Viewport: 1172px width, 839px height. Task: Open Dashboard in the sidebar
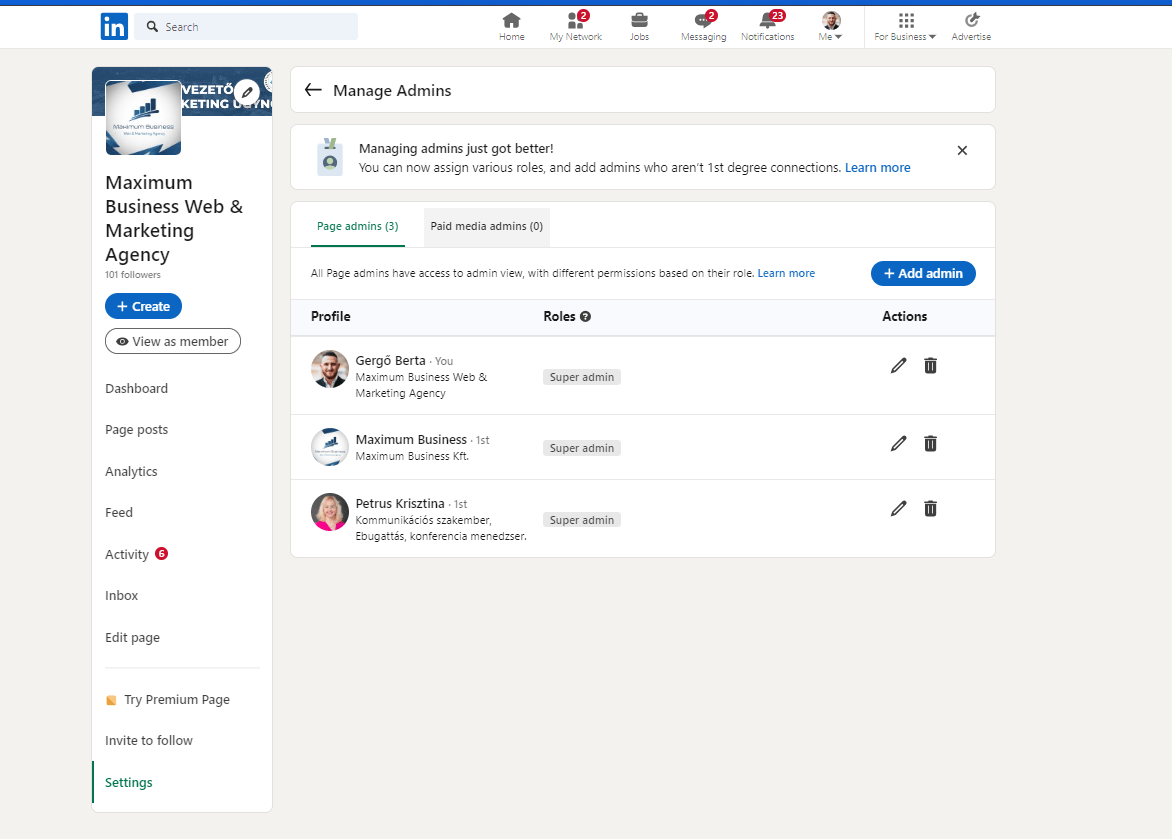(137, 388)
